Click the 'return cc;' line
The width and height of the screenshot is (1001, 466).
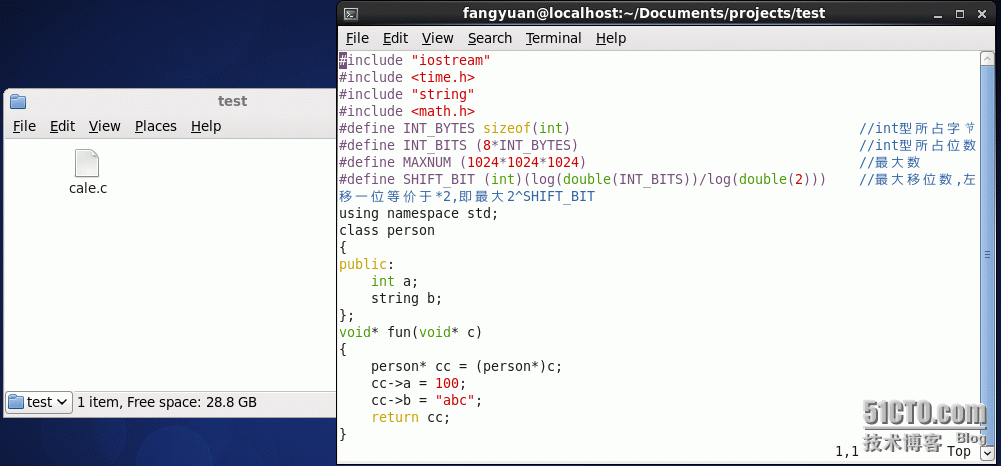pyautogui.click(x=410, y=417)
